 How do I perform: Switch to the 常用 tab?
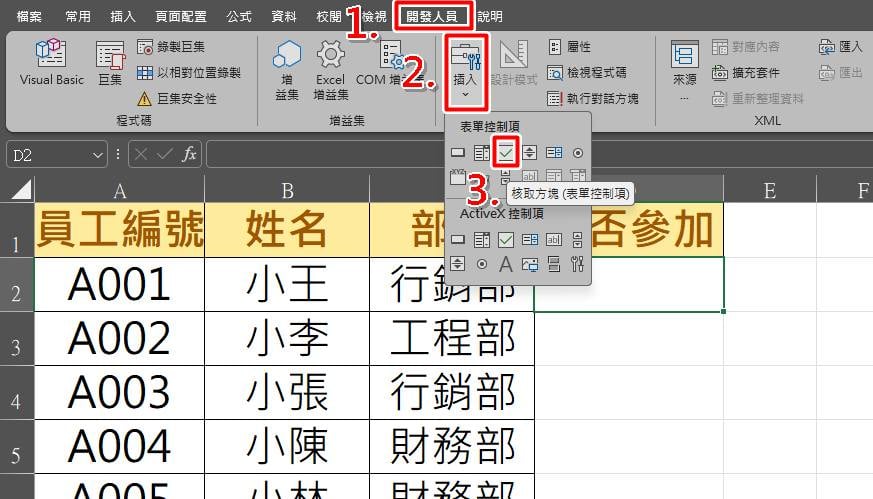tap(77, 17)
